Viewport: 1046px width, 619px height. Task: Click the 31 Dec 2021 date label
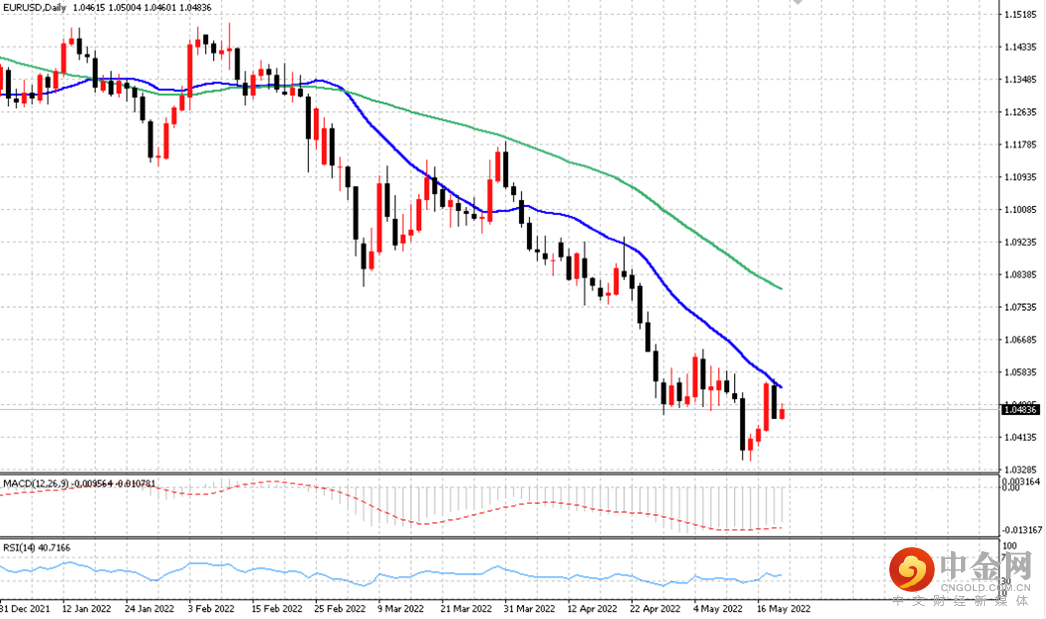(25, 608)
